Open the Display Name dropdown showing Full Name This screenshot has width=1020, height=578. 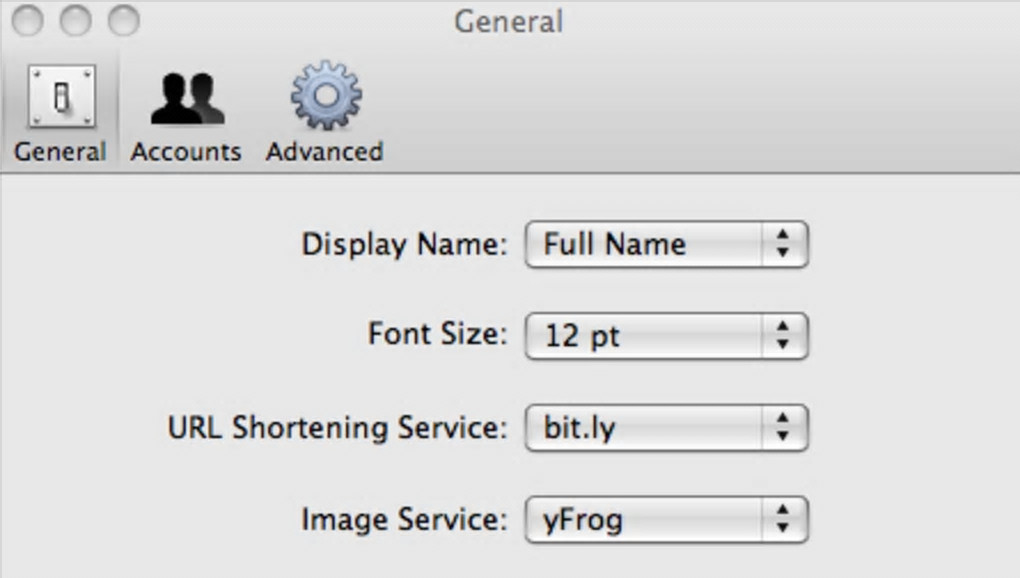pyautogui.click(x=650, y=245)
